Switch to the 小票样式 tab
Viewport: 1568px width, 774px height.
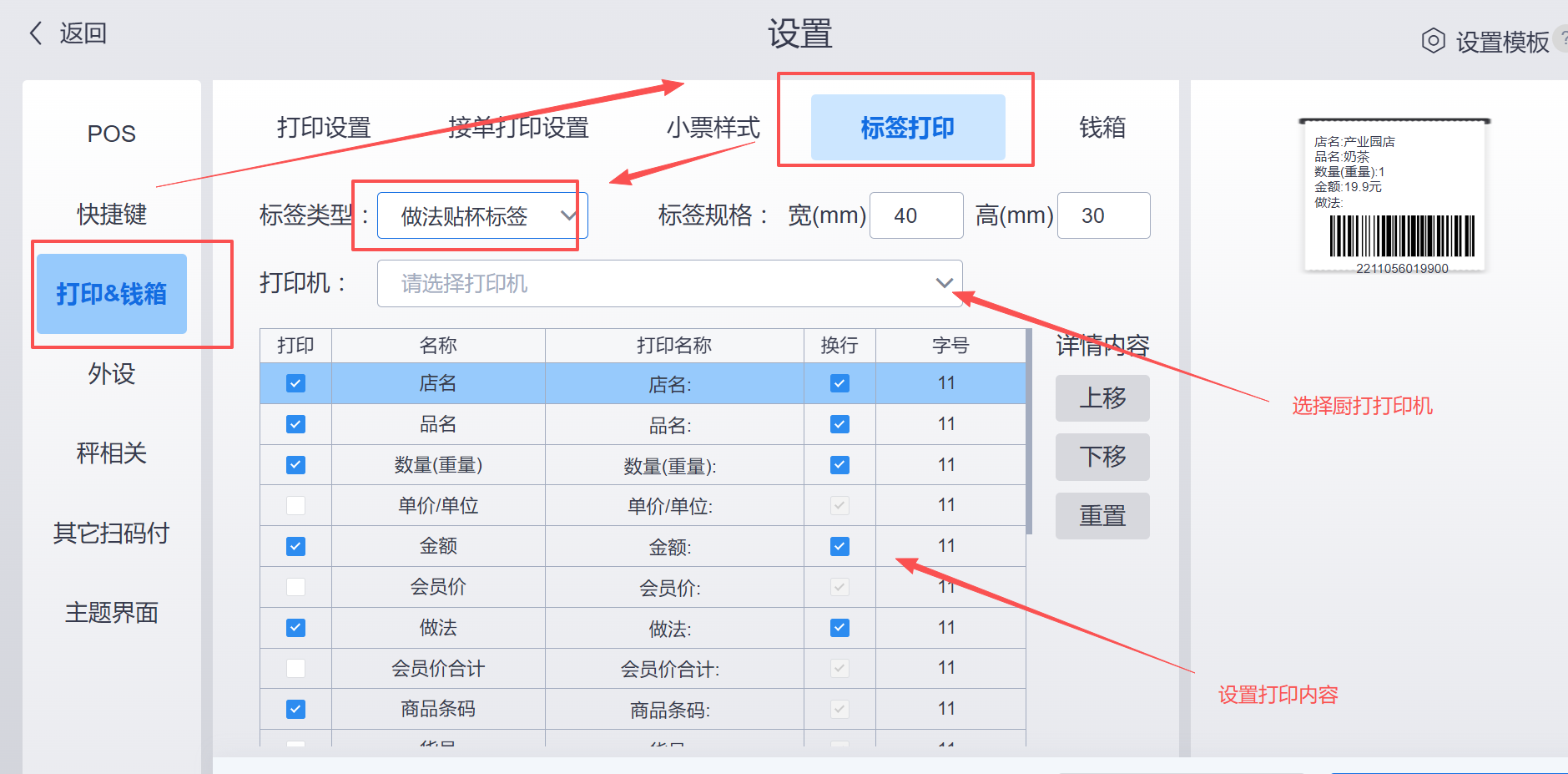coord(713,128)
